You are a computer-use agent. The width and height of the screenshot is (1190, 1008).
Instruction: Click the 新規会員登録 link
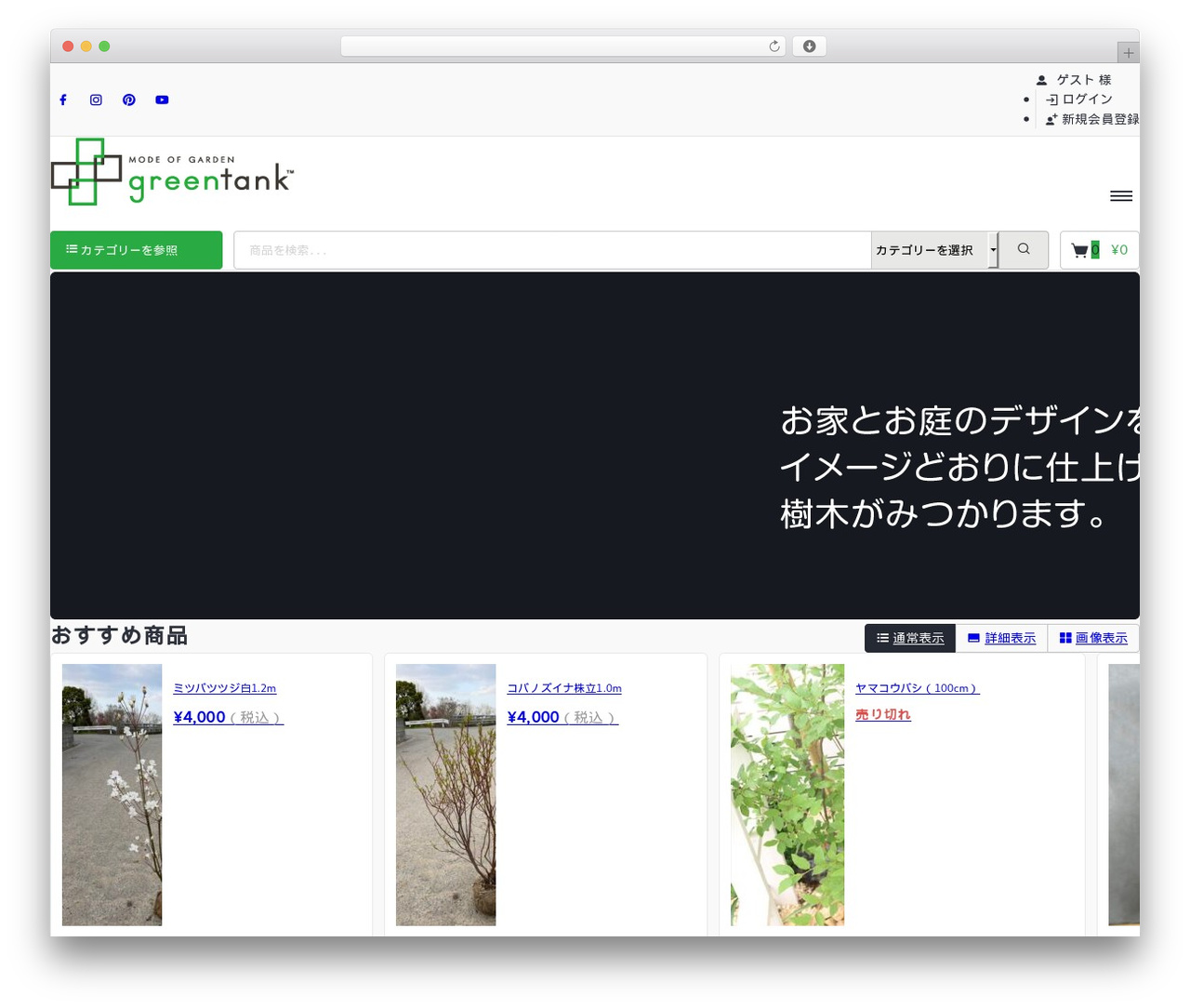pos(1092,119)
